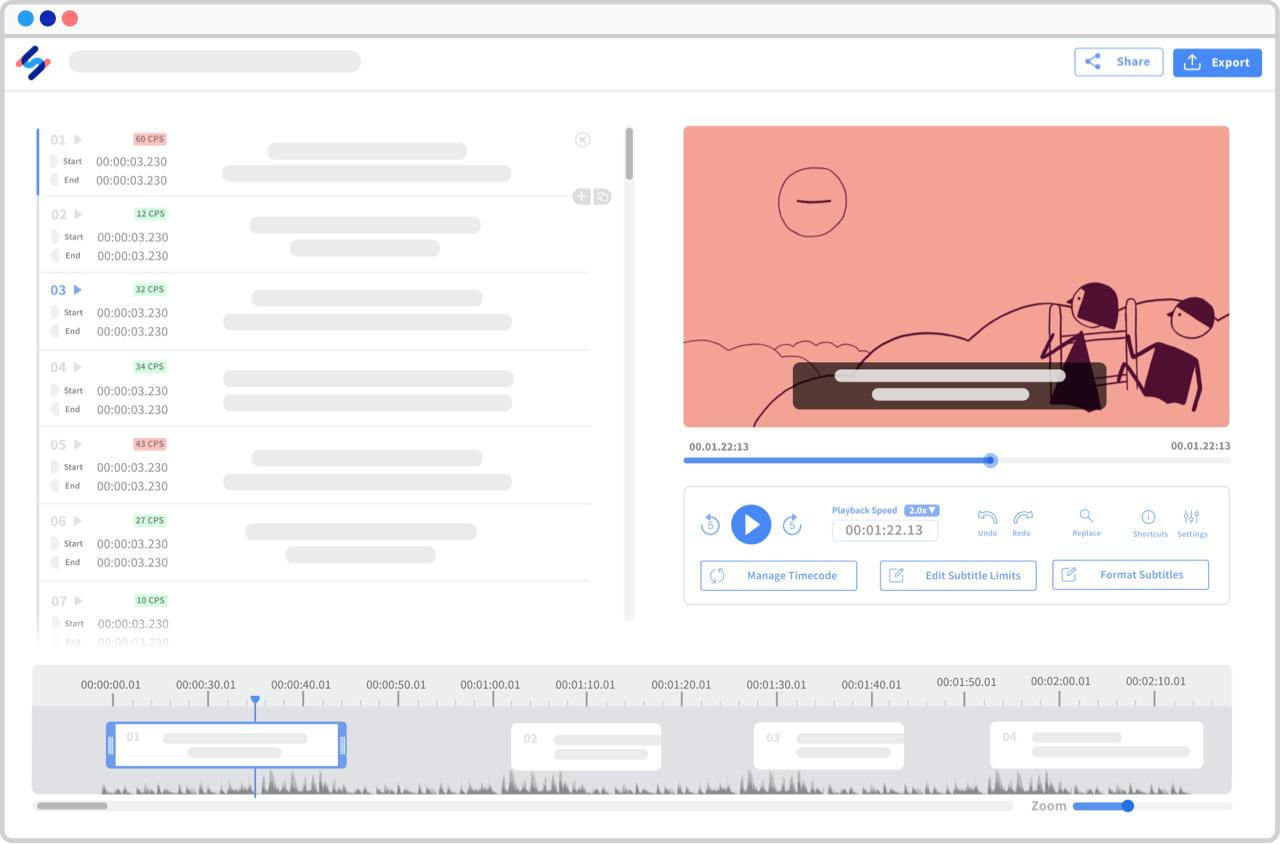Play subtitle 03 preview arrow
This screenshot has height=844, width=1280.
tap(78, 290)
